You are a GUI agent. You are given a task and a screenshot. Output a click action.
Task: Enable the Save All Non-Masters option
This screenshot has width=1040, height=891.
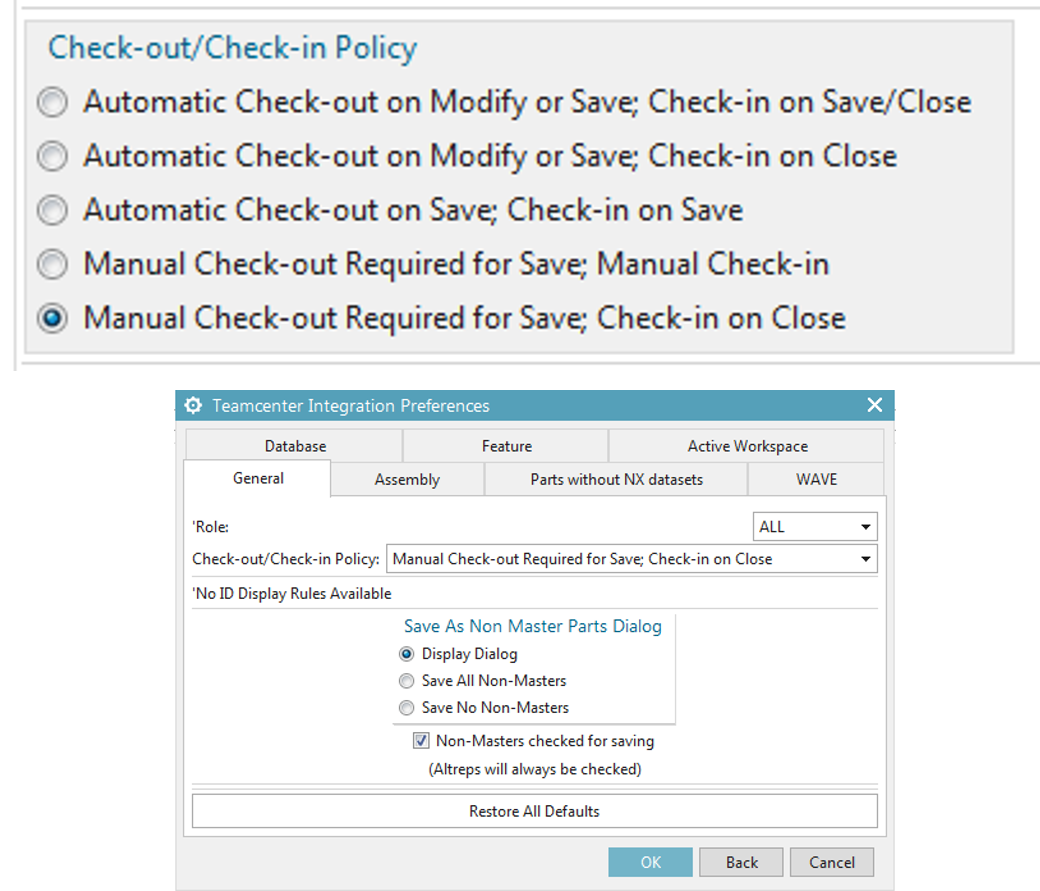407,680
